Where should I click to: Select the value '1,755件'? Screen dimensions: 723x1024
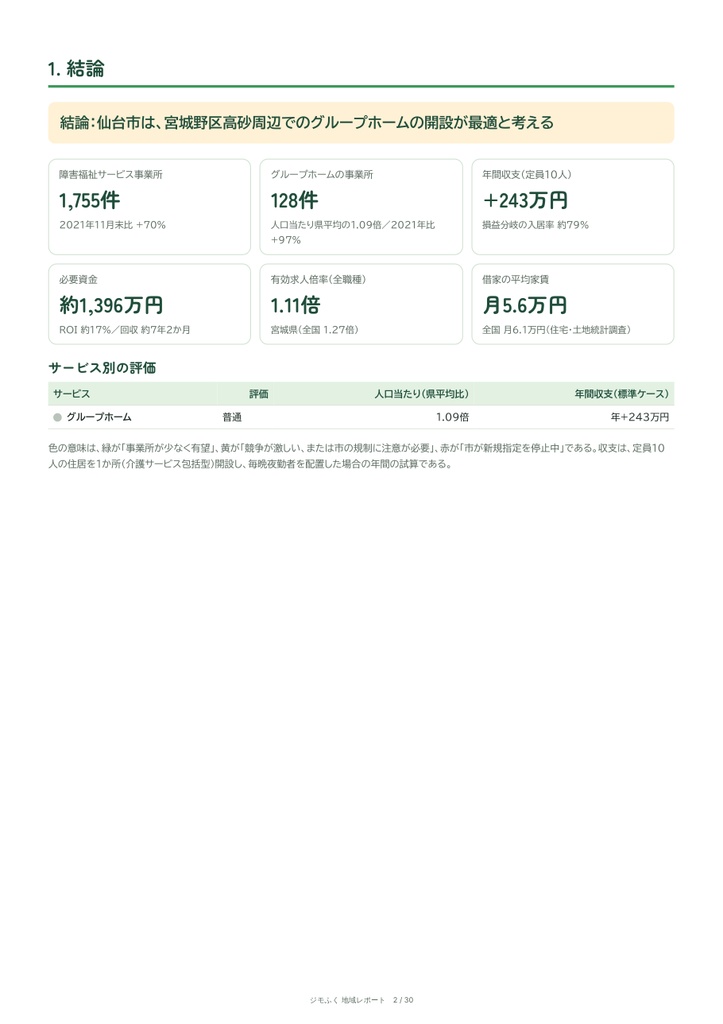pyautogui.click(x=89, y=200)
